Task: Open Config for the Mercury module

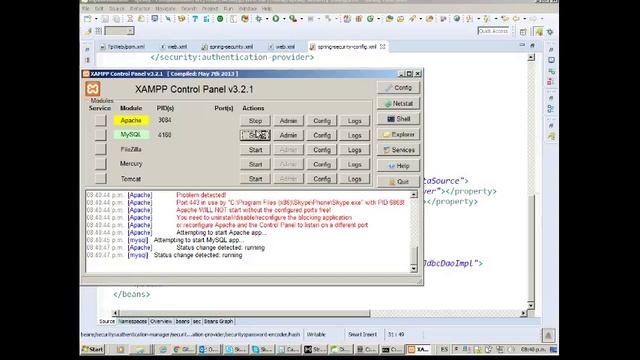Action: coord(322,164)
